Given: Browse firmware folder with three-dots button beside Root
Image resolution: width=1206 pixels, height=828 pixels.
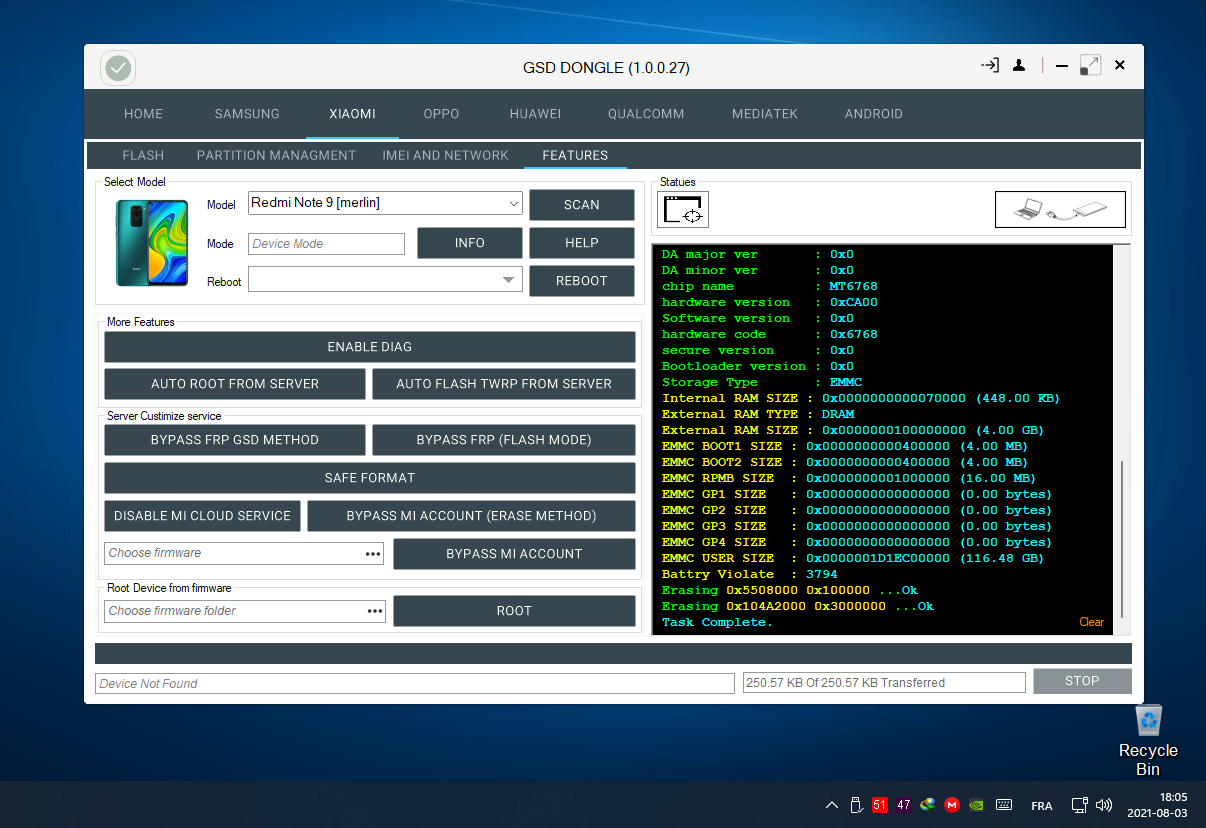Looking at the screenshot, I should 374,611.
